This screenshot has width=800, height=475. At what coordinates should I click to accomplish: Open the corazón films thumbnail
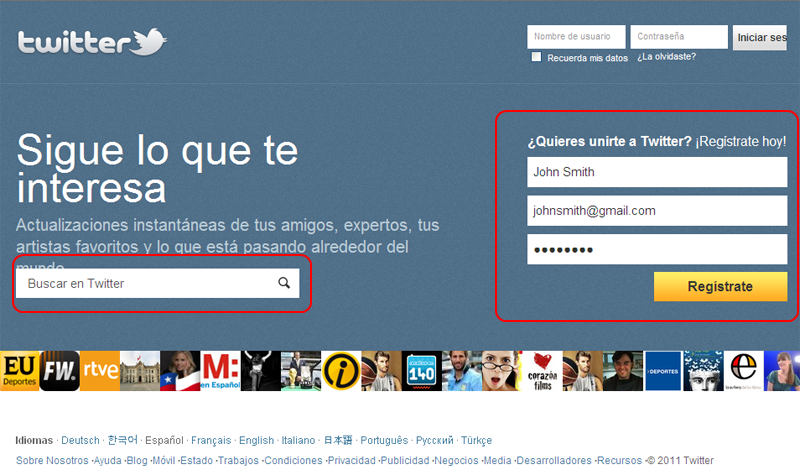pyautogui.click(x=542, y=371)
